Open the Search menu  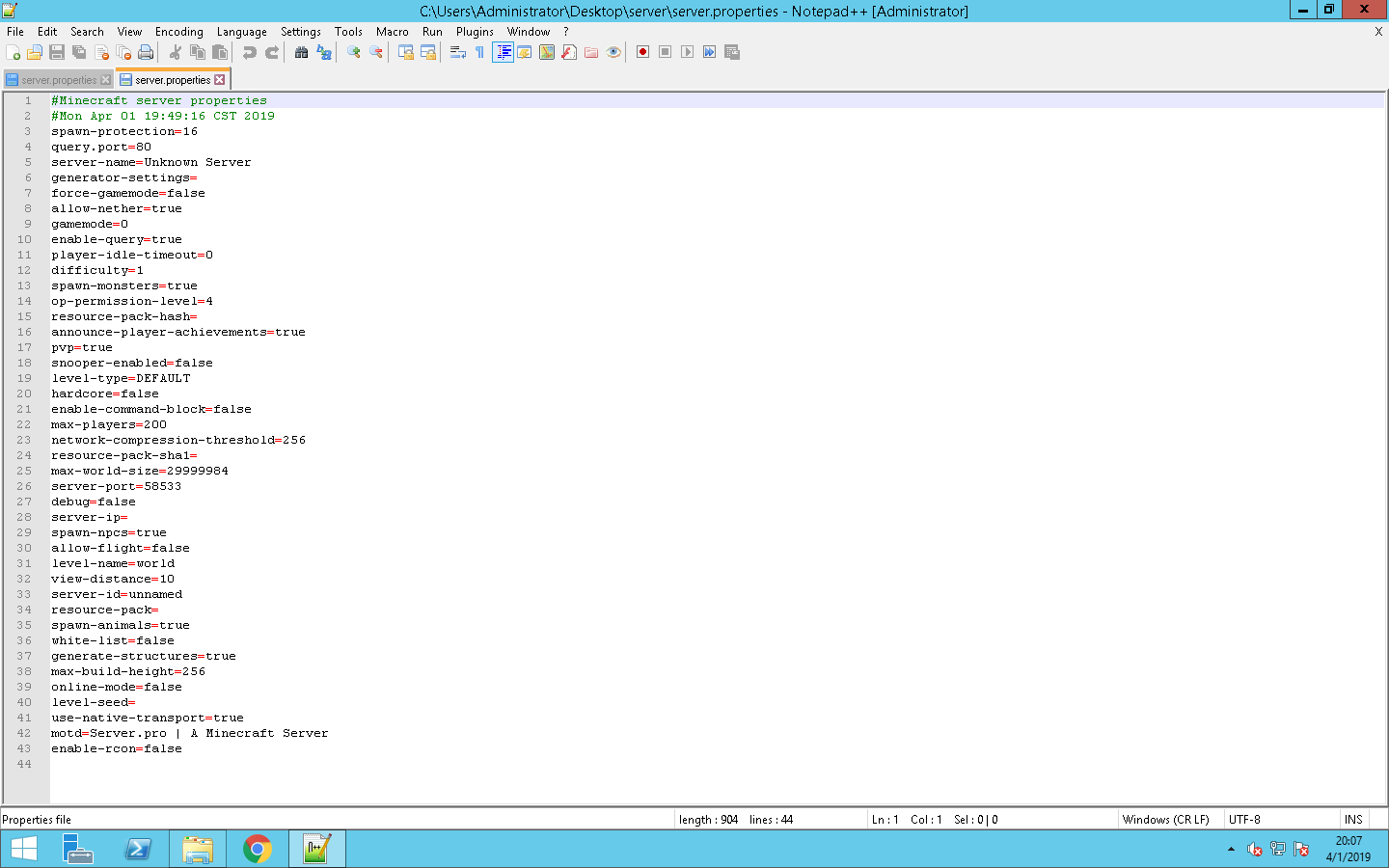click(87, 32)
